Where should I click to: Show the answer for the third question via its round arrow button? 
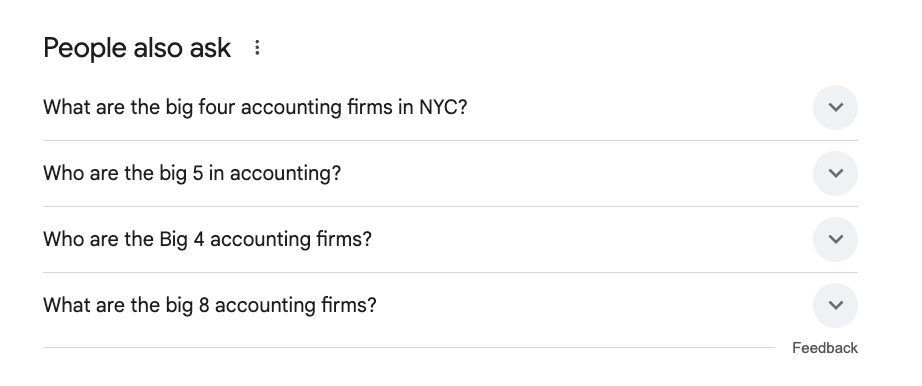[x=835, y=239]
